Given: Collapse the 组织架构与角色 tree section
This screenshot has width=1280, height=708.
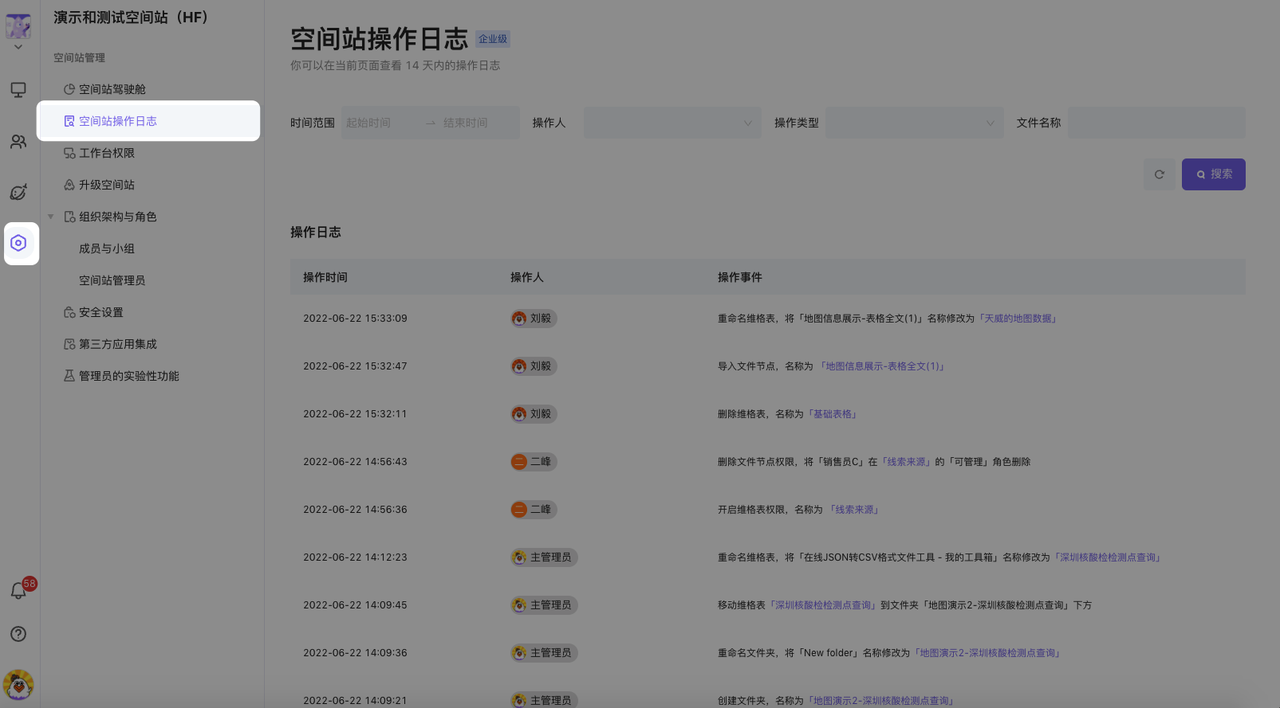Looking at the screenshot, I should click(51, 217).
